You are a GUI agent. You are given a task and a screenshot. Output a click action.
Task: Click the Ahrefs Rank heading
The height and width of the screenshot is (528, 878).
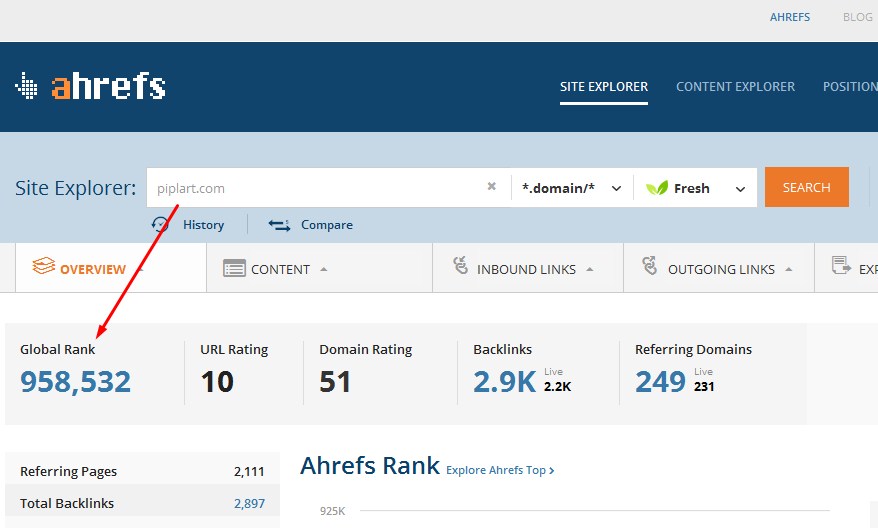click(370, 466)
